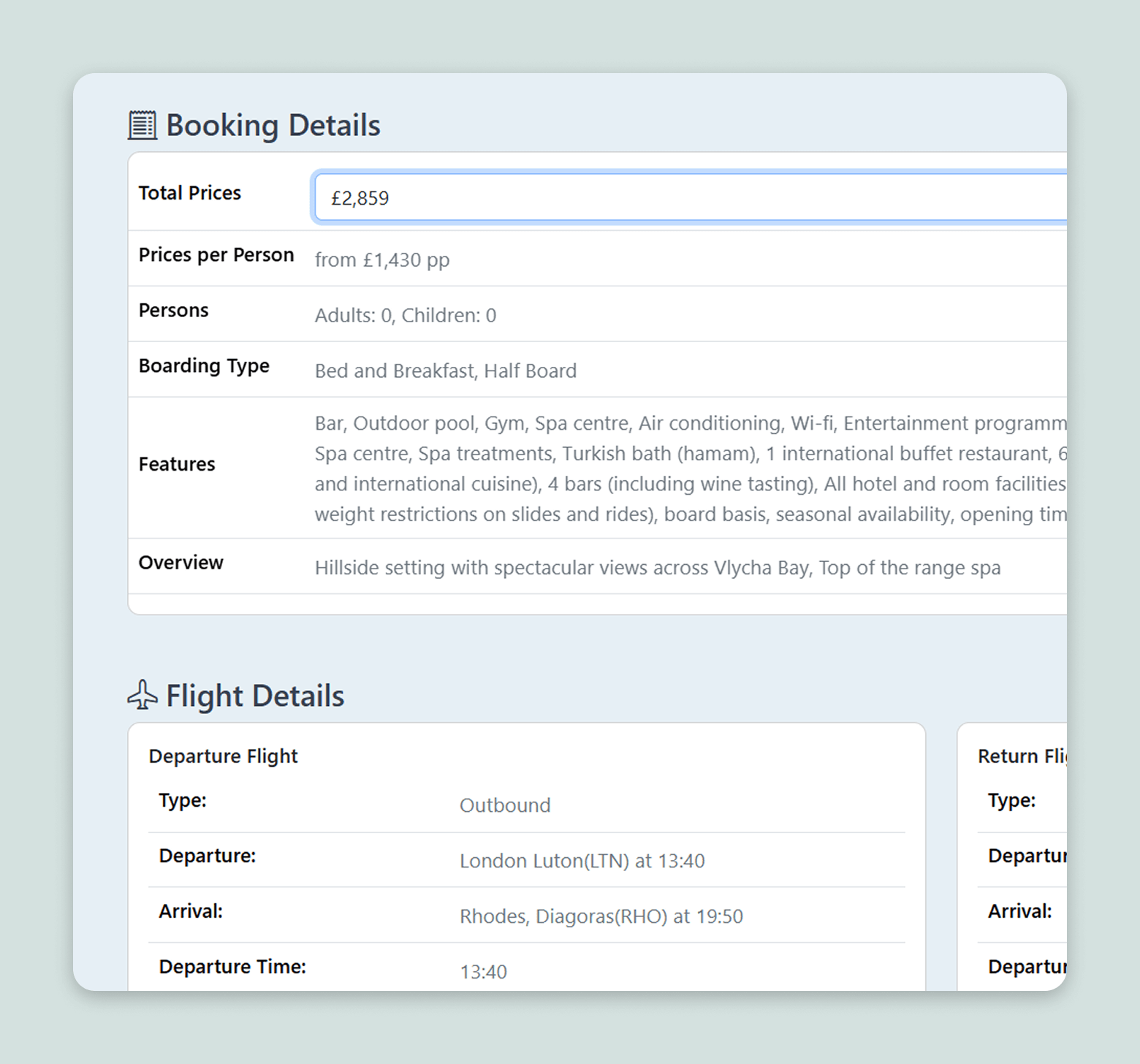
Task: Click the notepad icon beside Booking Details
Action: tap(142, 125)
